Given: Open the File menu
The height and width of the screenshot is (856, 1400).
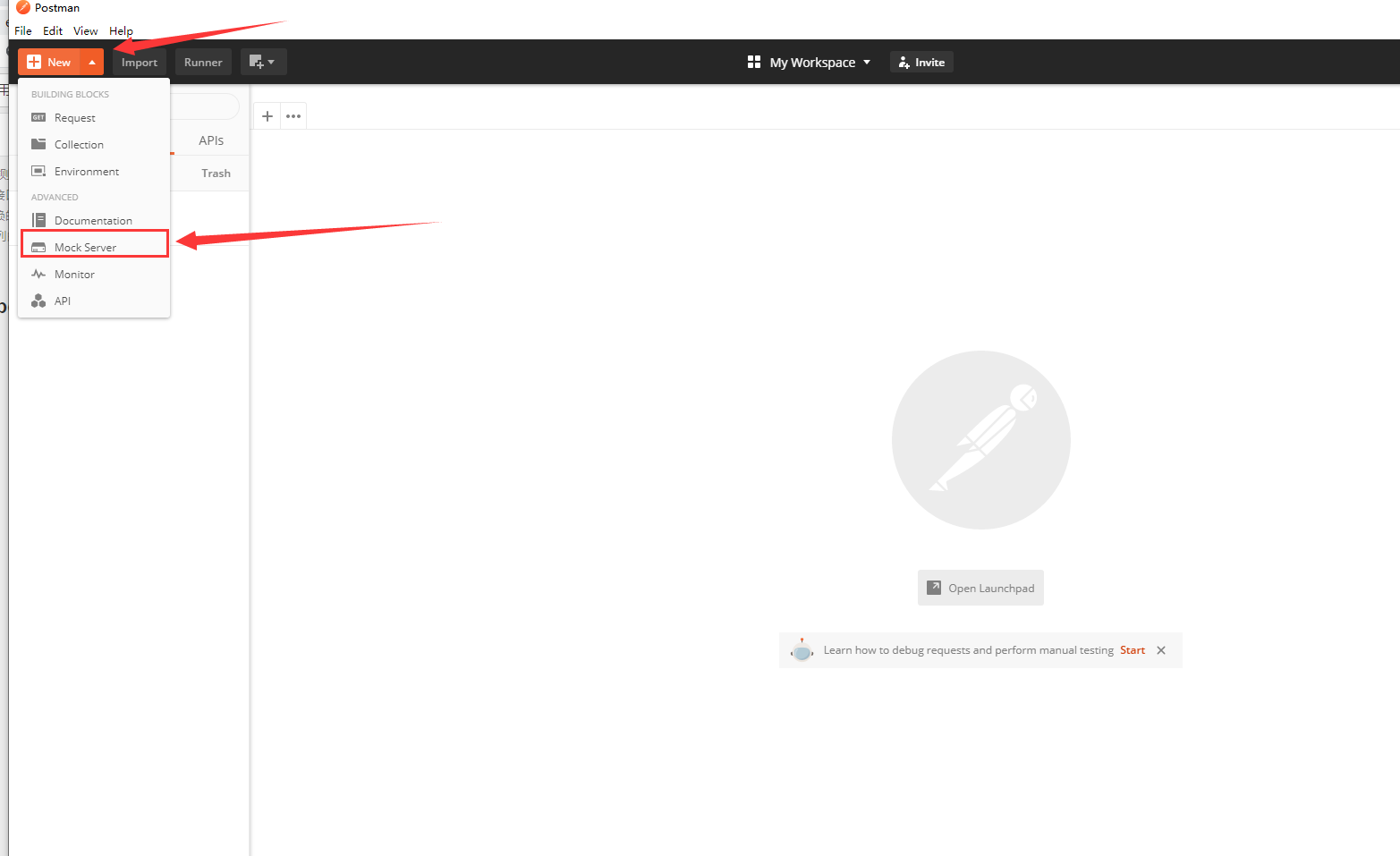Looking at the screenshot, I should click(x=23, y=30).
